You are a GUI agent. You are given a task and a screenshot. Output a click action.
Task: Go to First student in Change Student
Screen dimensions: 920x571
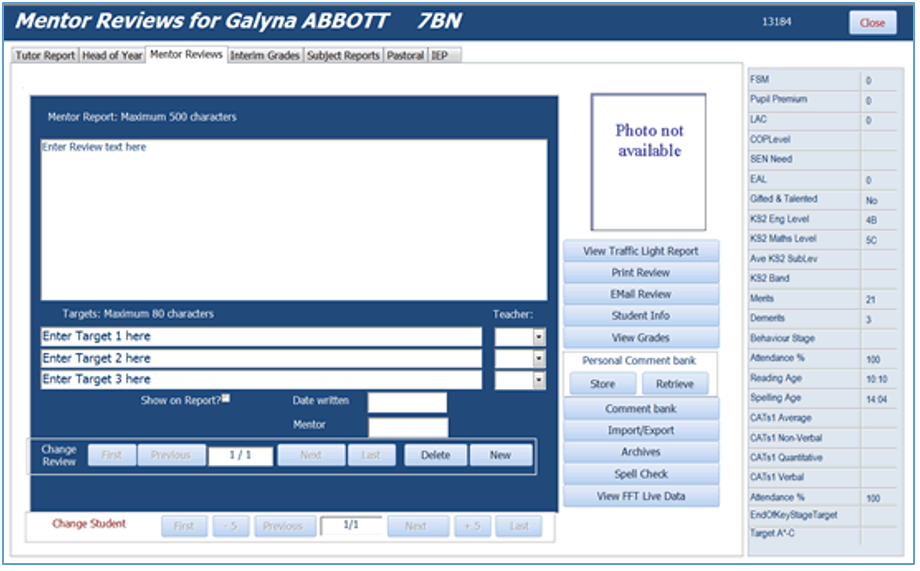click(184, 526)
